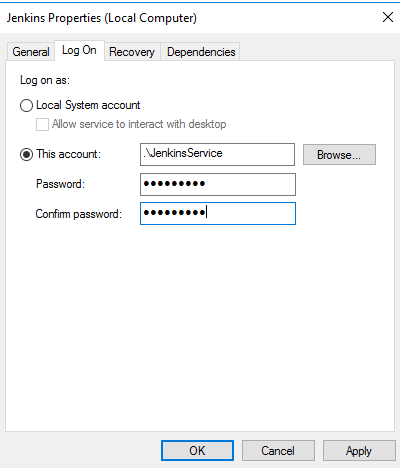Click the "Password:" label text
The width and height of the screenshot is (400, 468).
(x=60, y=184)
